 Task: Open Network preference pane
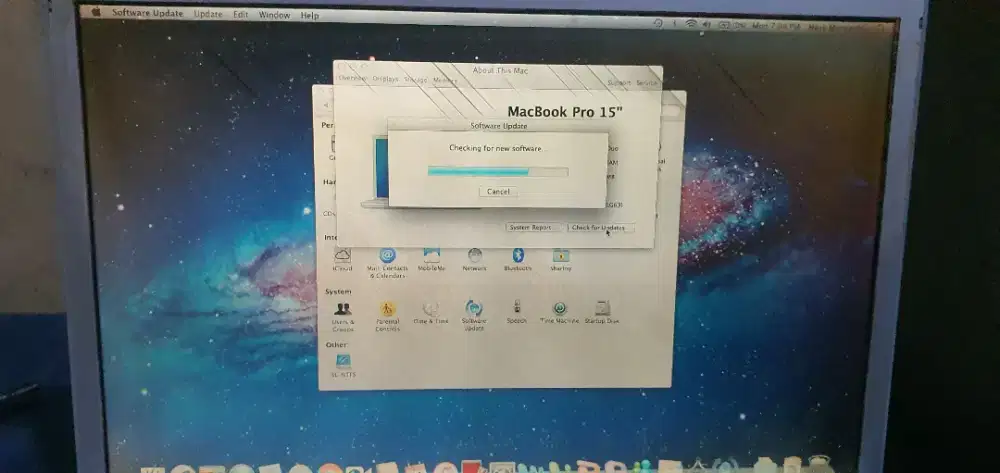(474, 260)
